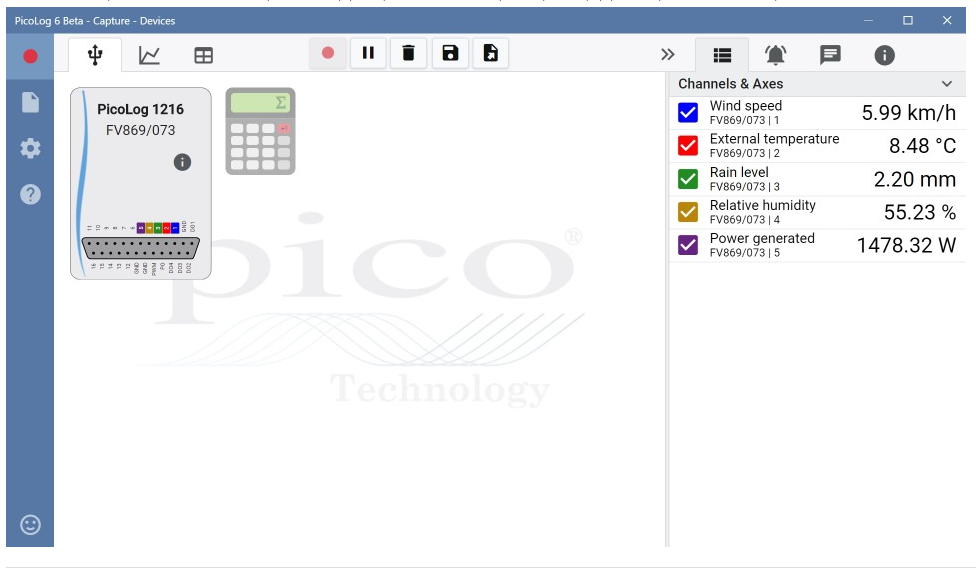Click the device serial FV869/073 on card
976x581 pixels.
point(140,130)
